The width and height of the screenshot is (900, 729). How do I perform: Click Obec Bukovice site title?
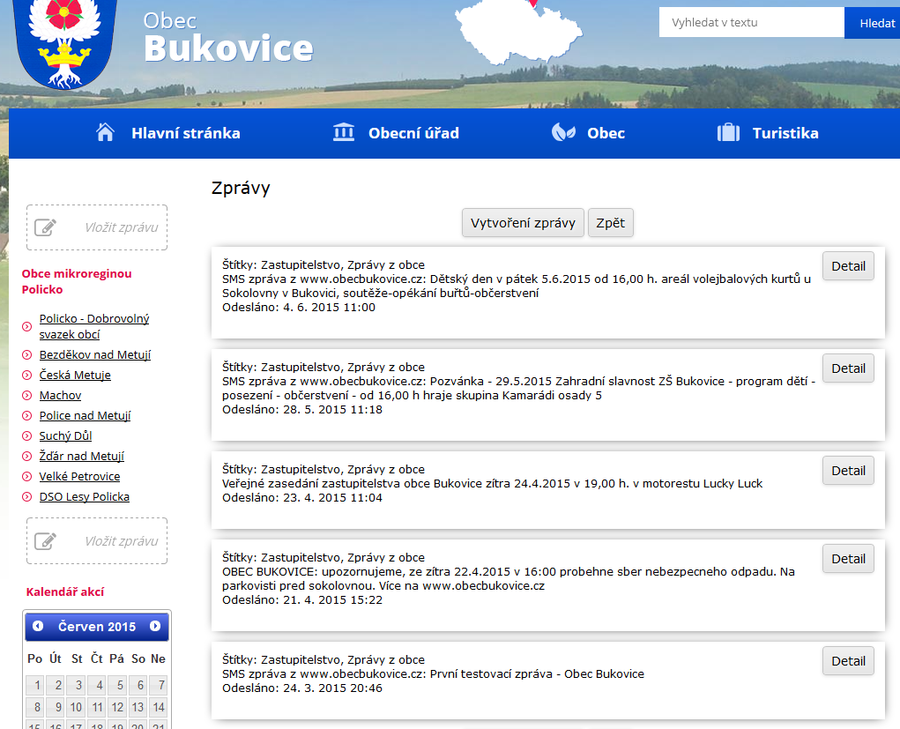tap(228, 37)
